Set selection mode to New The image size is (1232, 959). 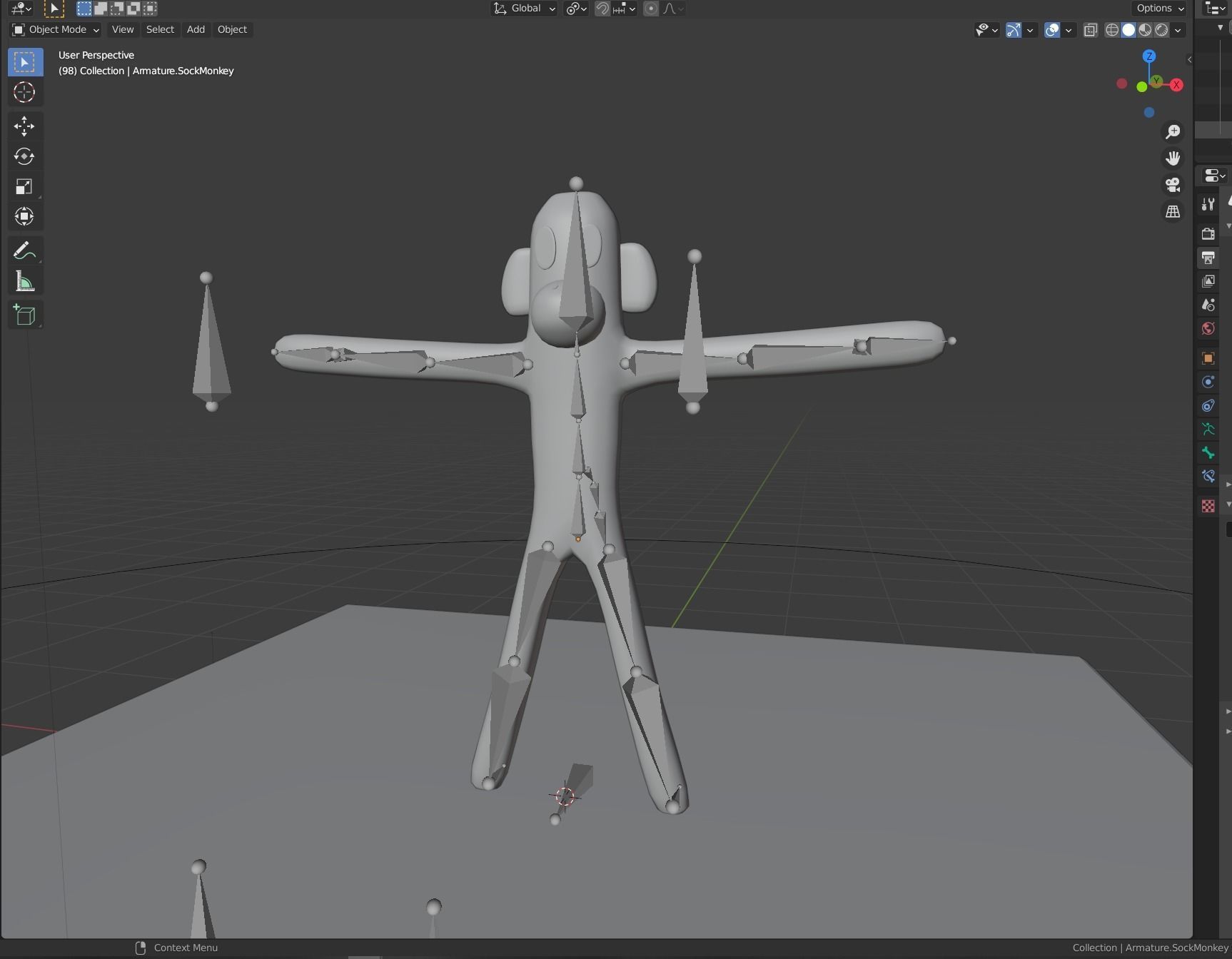(84, 9)
